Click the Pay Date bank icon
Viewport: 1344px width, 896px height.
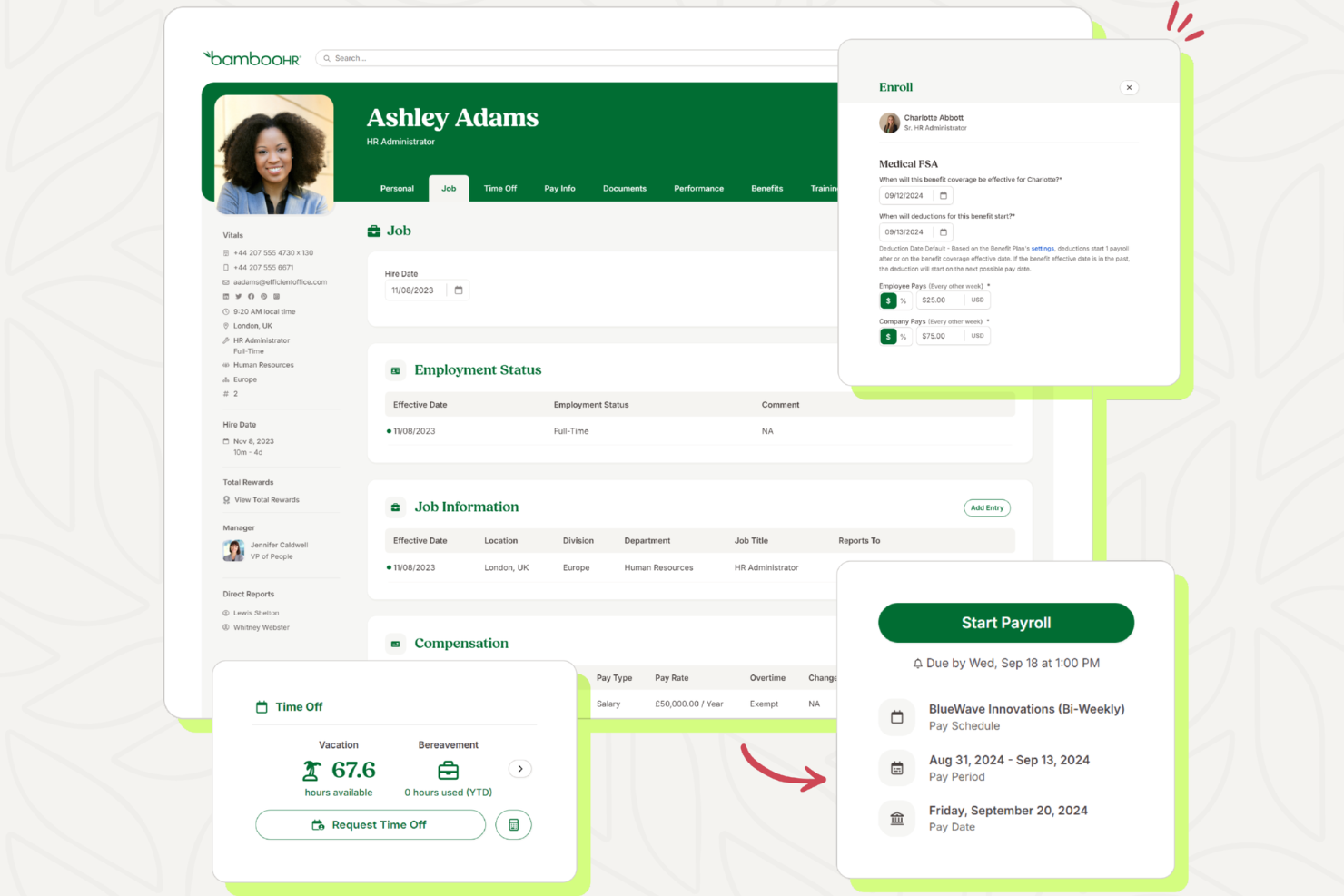[897, 819]
